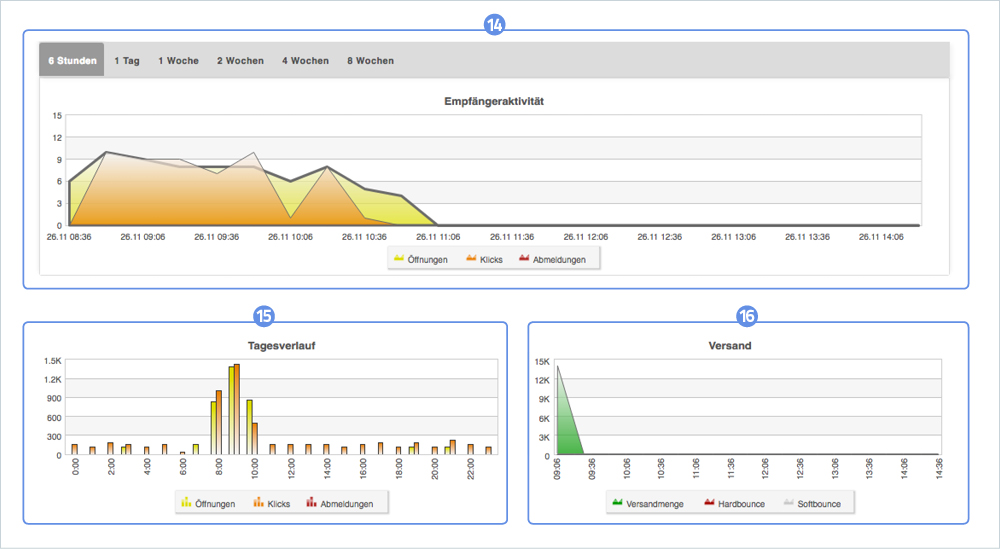Toggle Öffnungen series in Empfängeraktivität legend
This screenshot has width=1000, height=549.
pyautogui.click(x=421, y=260)
